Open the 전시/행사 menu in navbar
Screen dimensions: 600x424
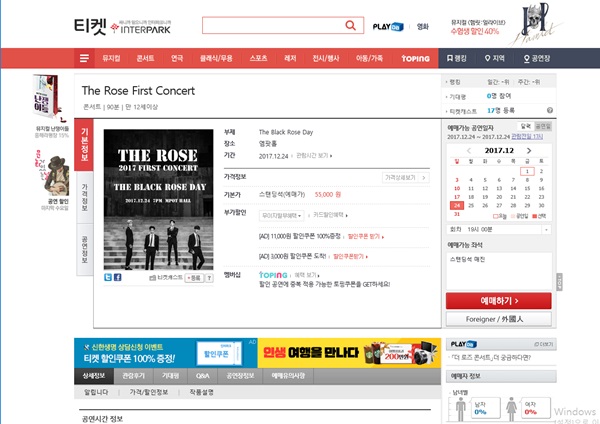[326, 58]
